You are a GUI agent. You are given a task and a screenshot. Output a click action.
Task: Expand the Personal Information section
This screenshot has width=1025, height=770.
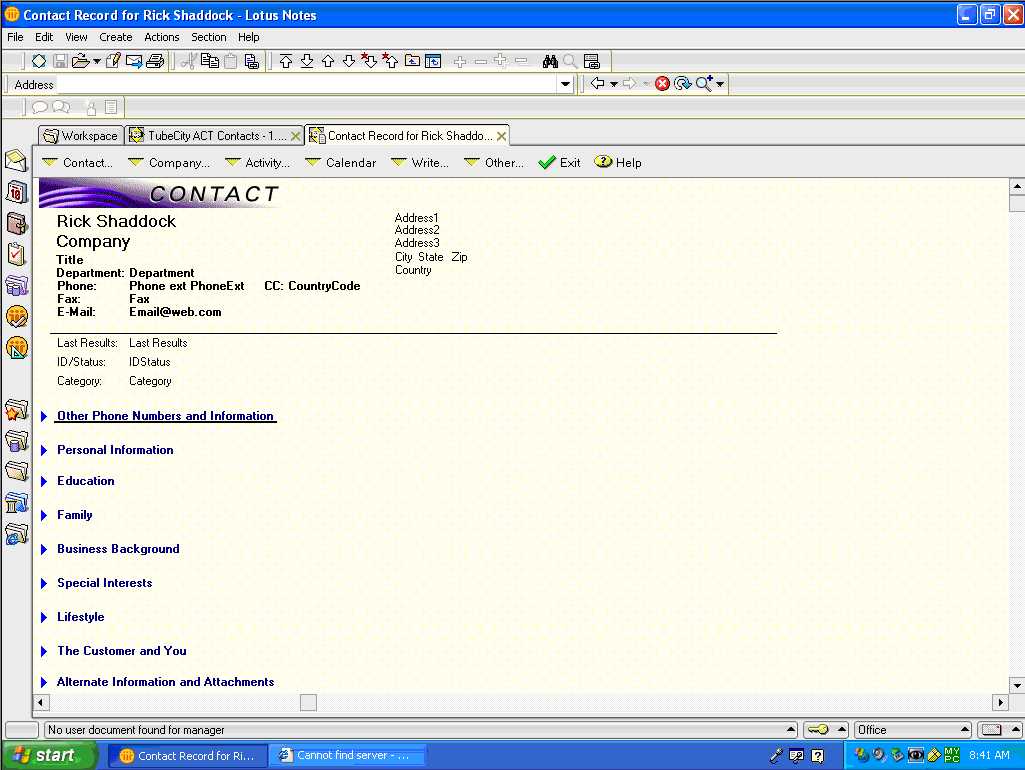(115, 450)
